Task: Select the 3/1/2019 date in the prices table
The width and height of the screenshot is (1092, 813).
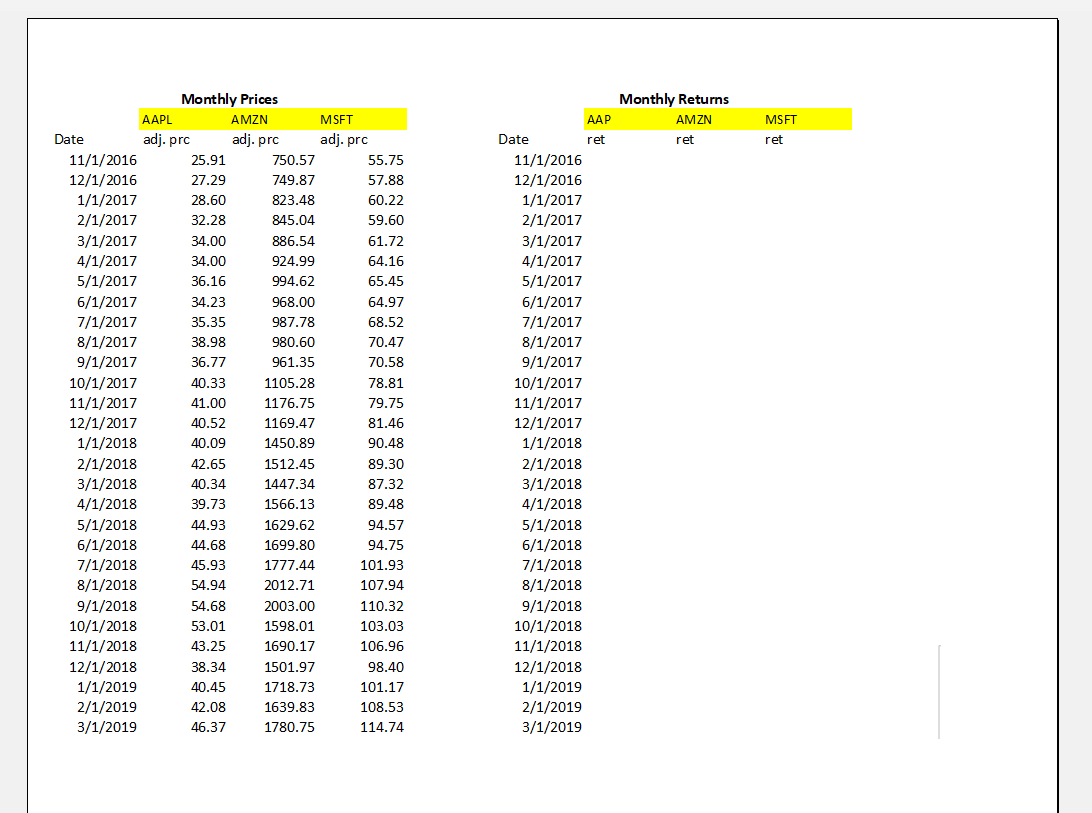Action: pos(106,727)
